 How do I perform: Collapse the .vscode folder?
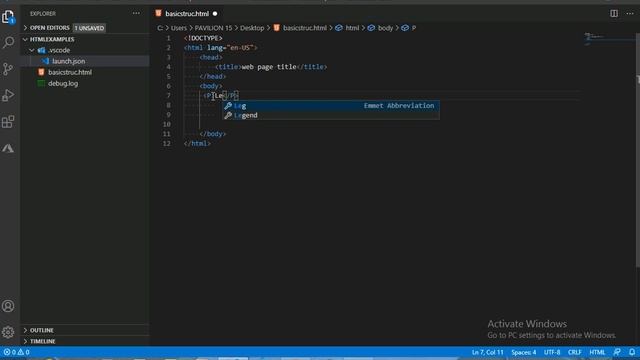tap(32, 50)
